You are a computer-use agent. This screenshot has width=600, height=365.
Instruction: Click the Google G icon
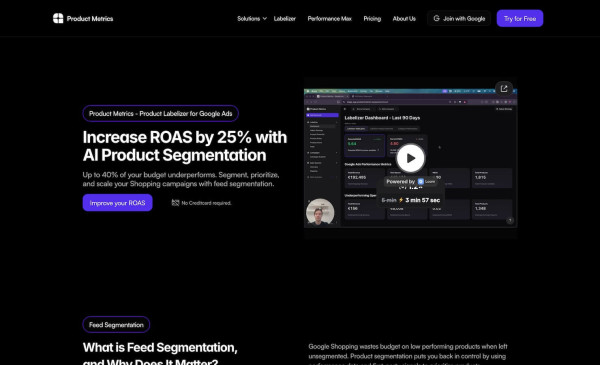click(x=436, y=18)
